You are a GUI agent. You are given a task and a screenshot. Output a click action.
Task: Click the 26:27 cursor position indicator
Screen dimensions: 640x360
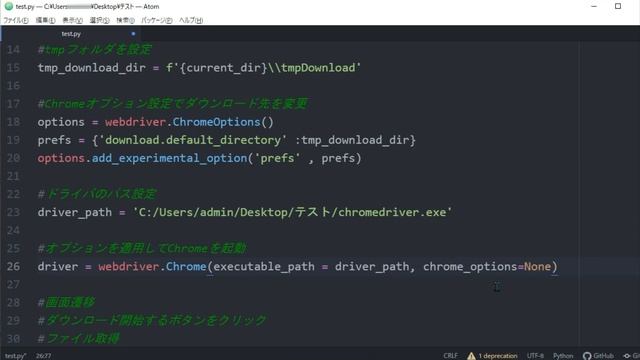coord(43,356)
